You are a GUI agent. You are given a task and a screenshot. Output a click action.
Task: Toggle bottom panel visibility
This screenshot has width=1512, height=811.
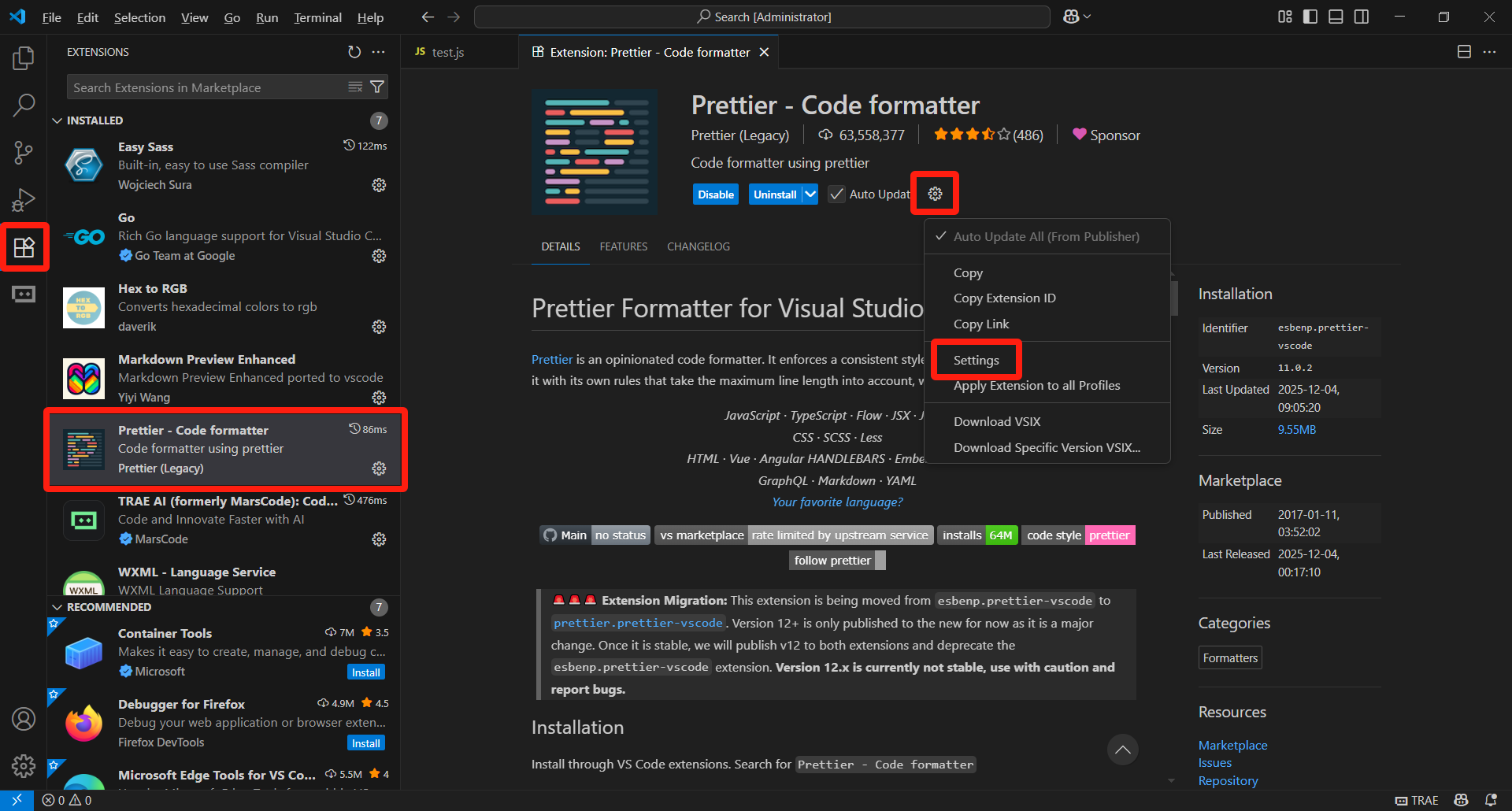tap(1336, 17)
